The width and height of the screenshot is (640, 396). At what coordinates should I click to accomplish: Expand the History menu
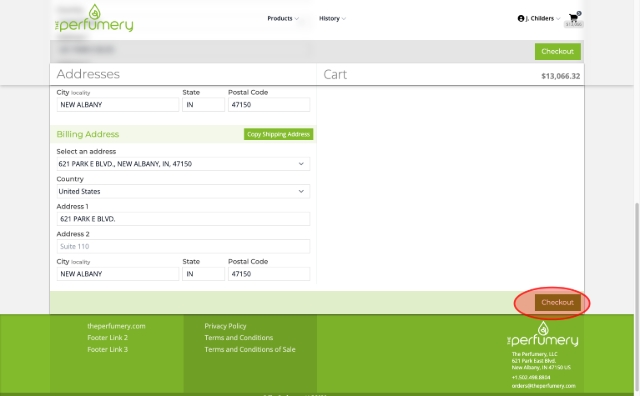point(332,18)
